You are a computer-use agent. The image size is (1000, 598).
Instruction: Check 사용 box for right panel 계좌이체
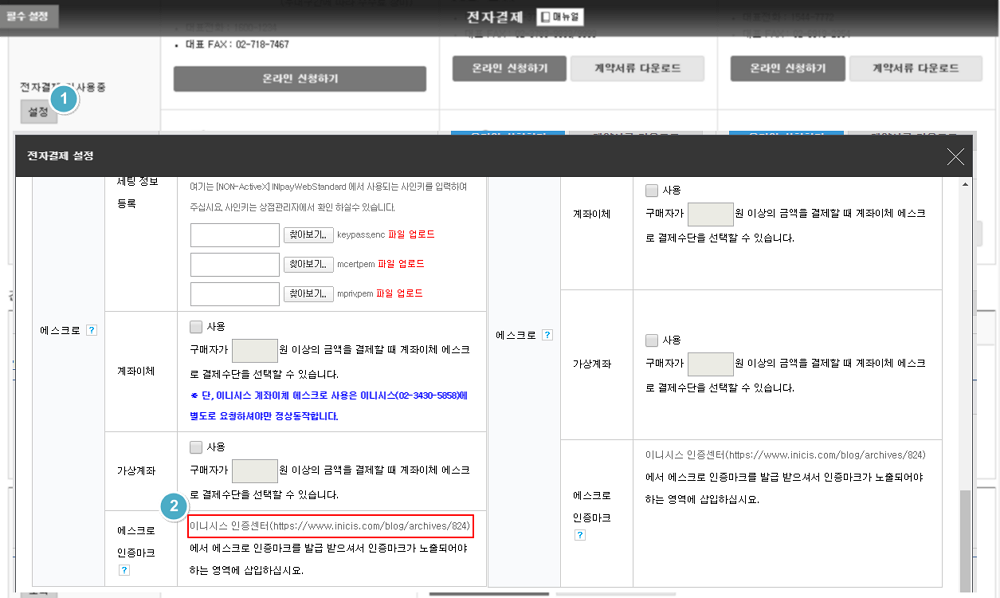[x=652, y=190]
